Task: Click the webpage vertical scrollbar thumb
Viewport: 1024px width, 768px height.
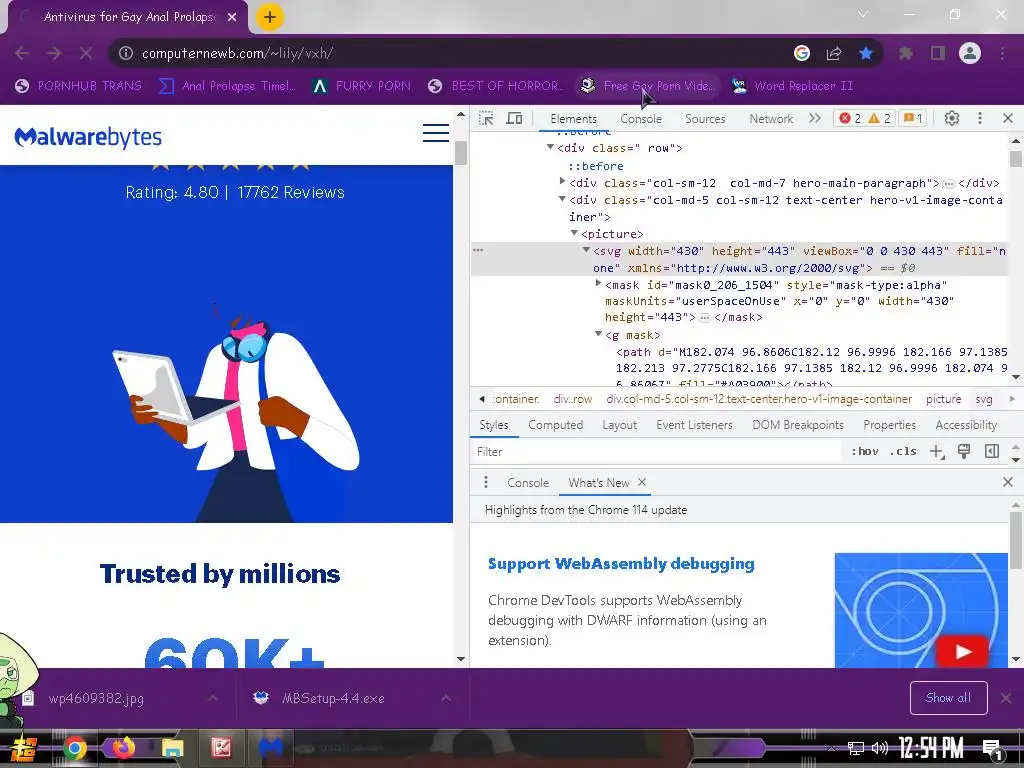Action: coord(461,153)
